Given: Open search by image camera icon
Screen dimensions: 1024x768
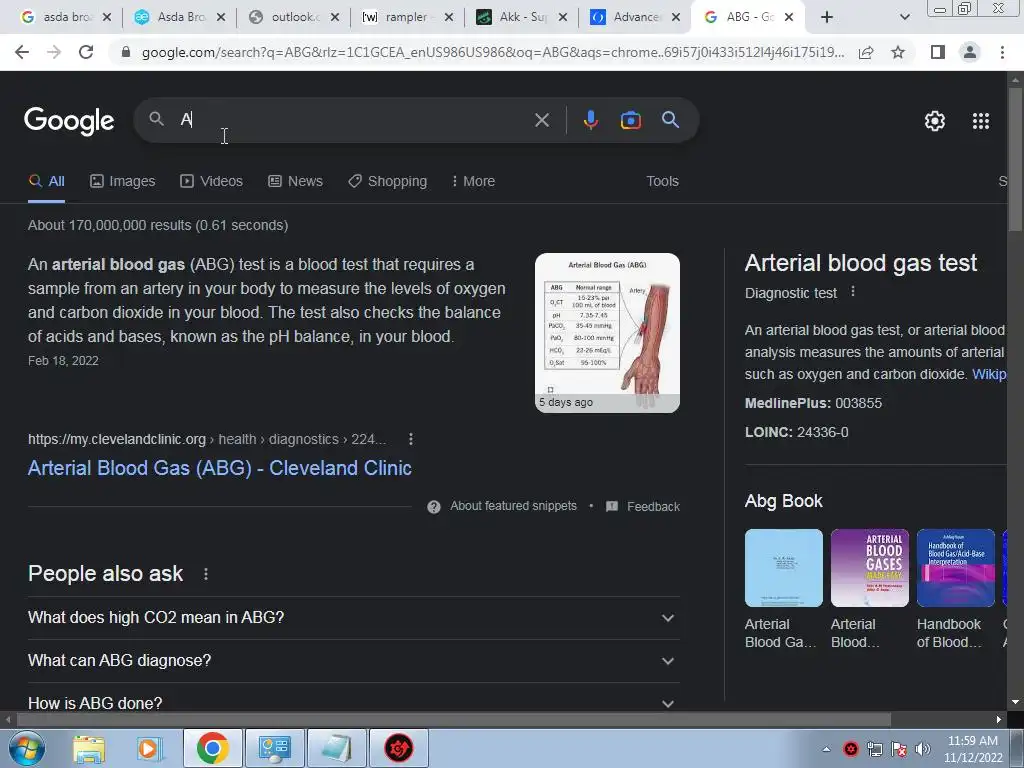Looking at the screenshot, I should 630,120.
